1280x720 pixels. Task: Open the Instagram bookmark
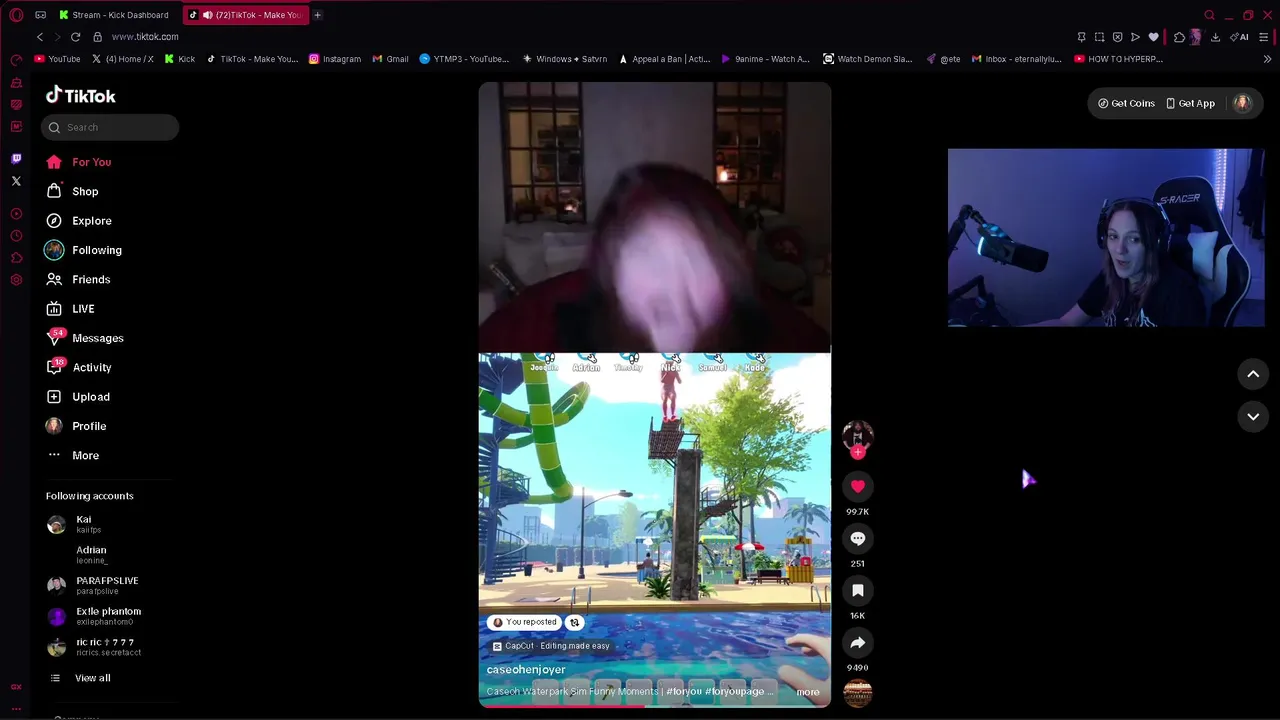[334, 59]
